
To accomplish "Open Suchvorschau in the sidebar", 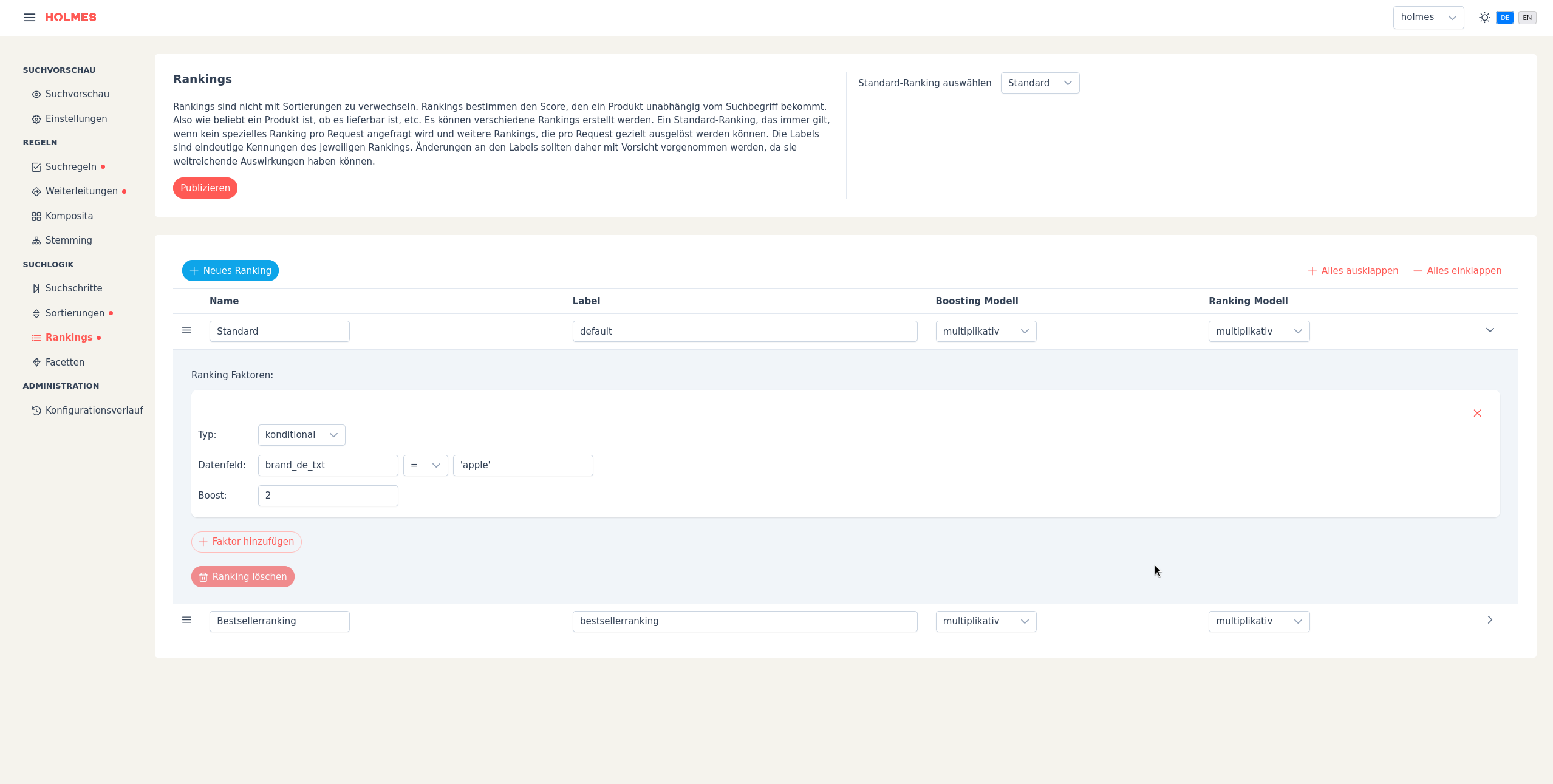I will [x=77, y=94].
